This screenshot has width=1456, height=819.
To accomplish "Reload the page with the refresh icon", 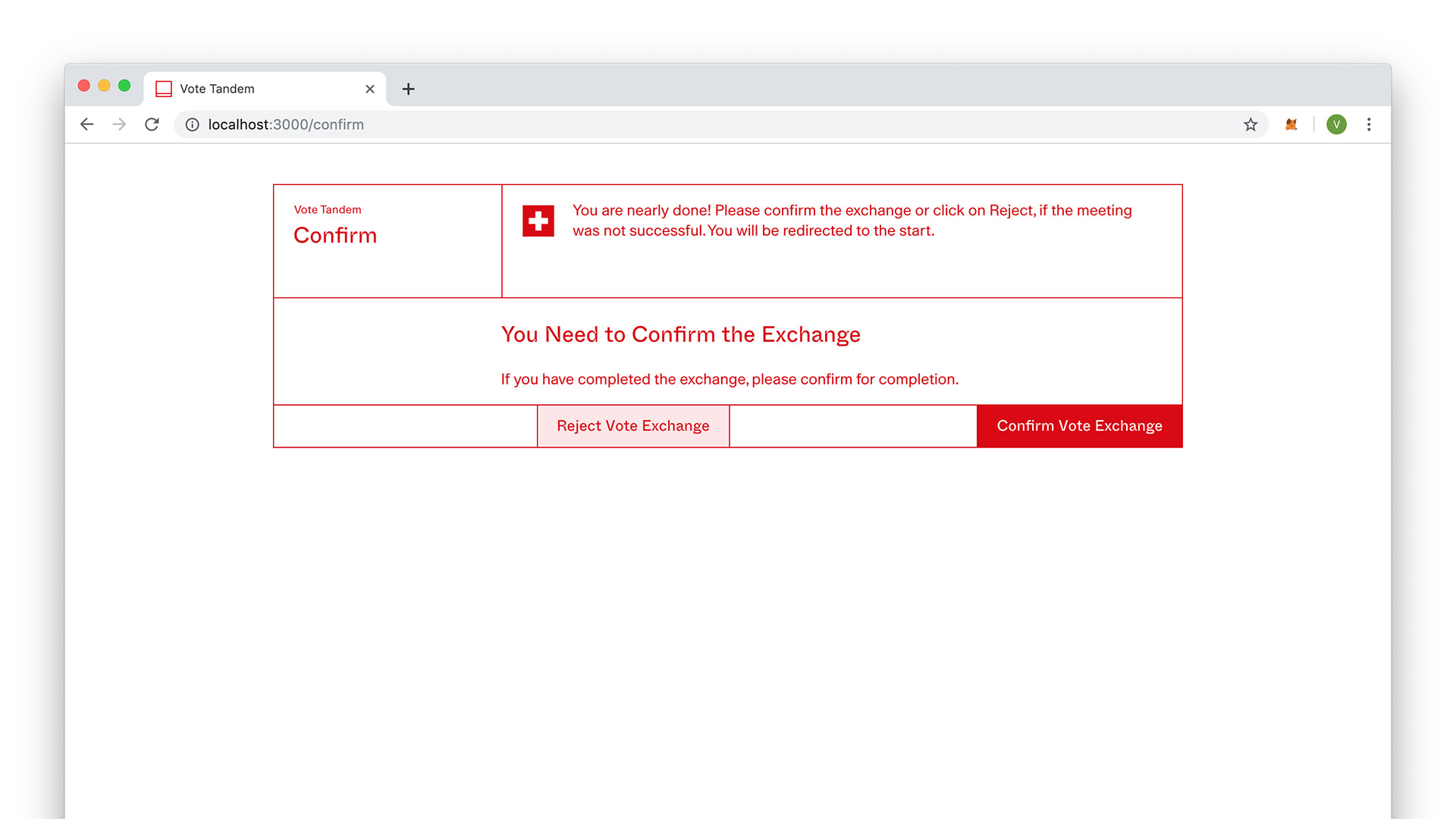I will [152, 124].
